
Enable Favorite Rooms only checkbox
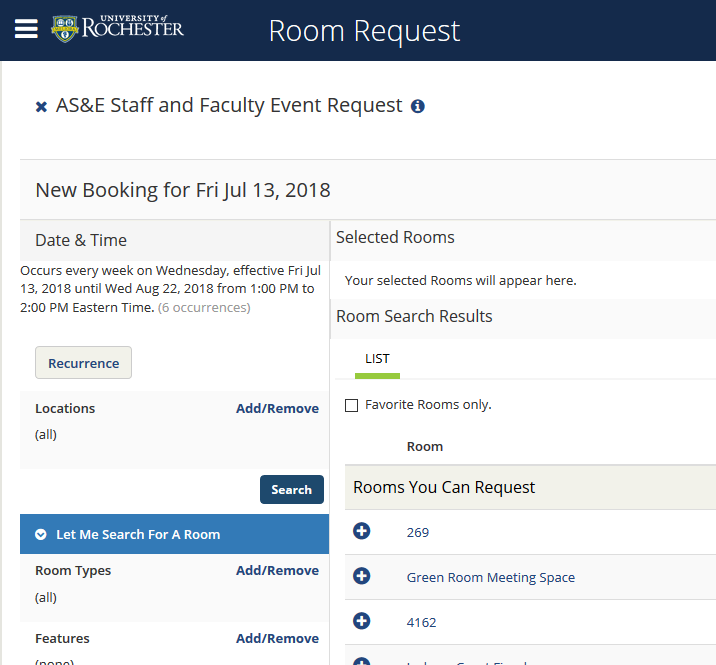pyautogui.click(x=351, y=405)
